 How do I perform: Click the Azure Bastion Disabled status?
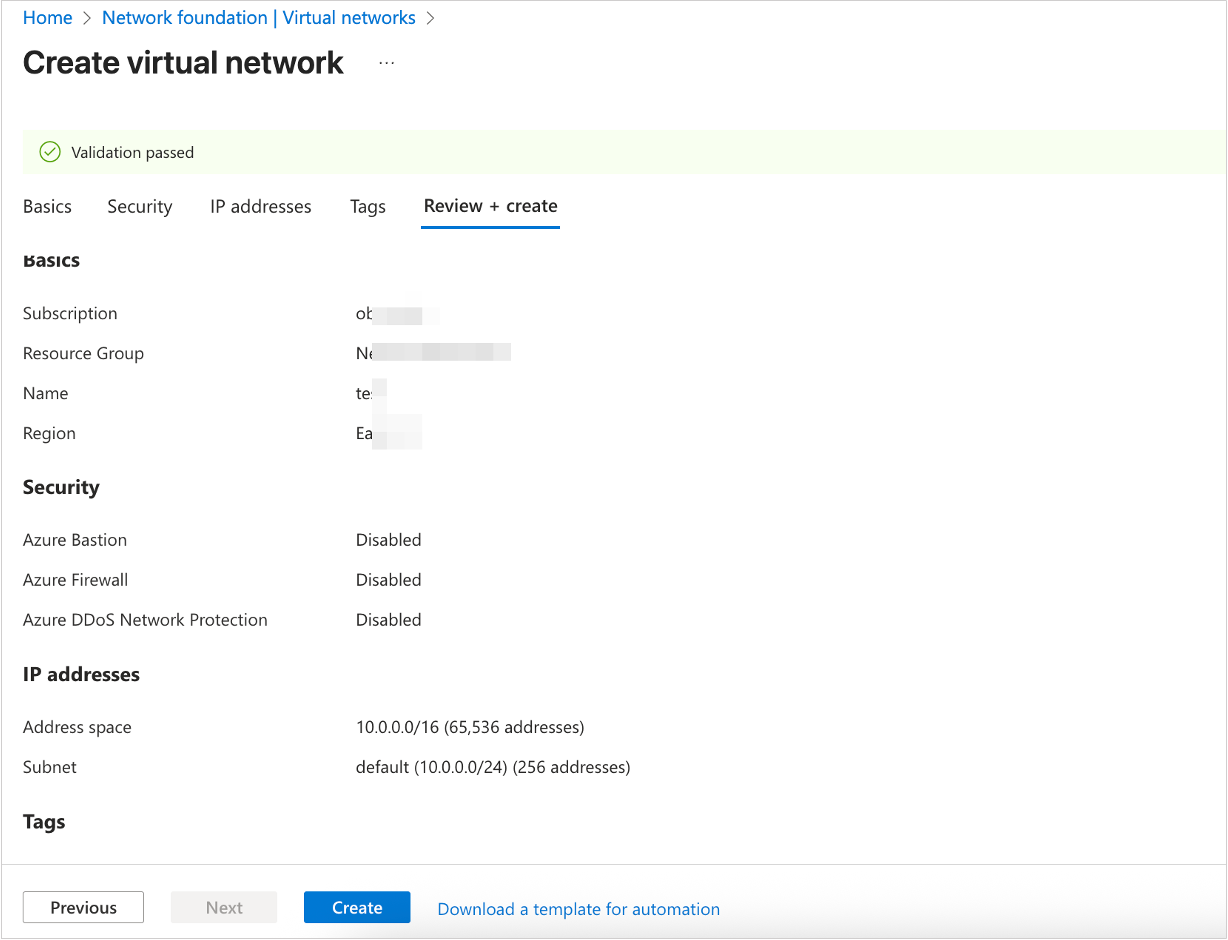point(388,540)
